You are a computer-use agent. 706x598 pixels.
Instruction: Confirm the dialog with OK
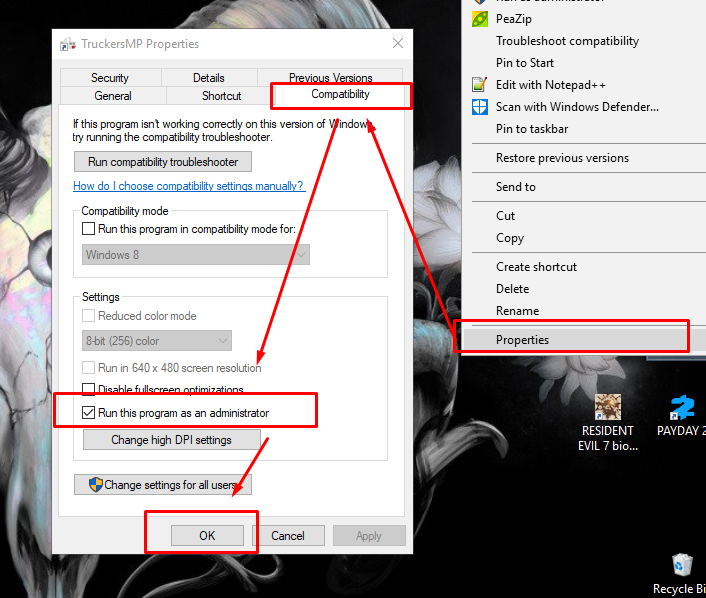point(207,535)
